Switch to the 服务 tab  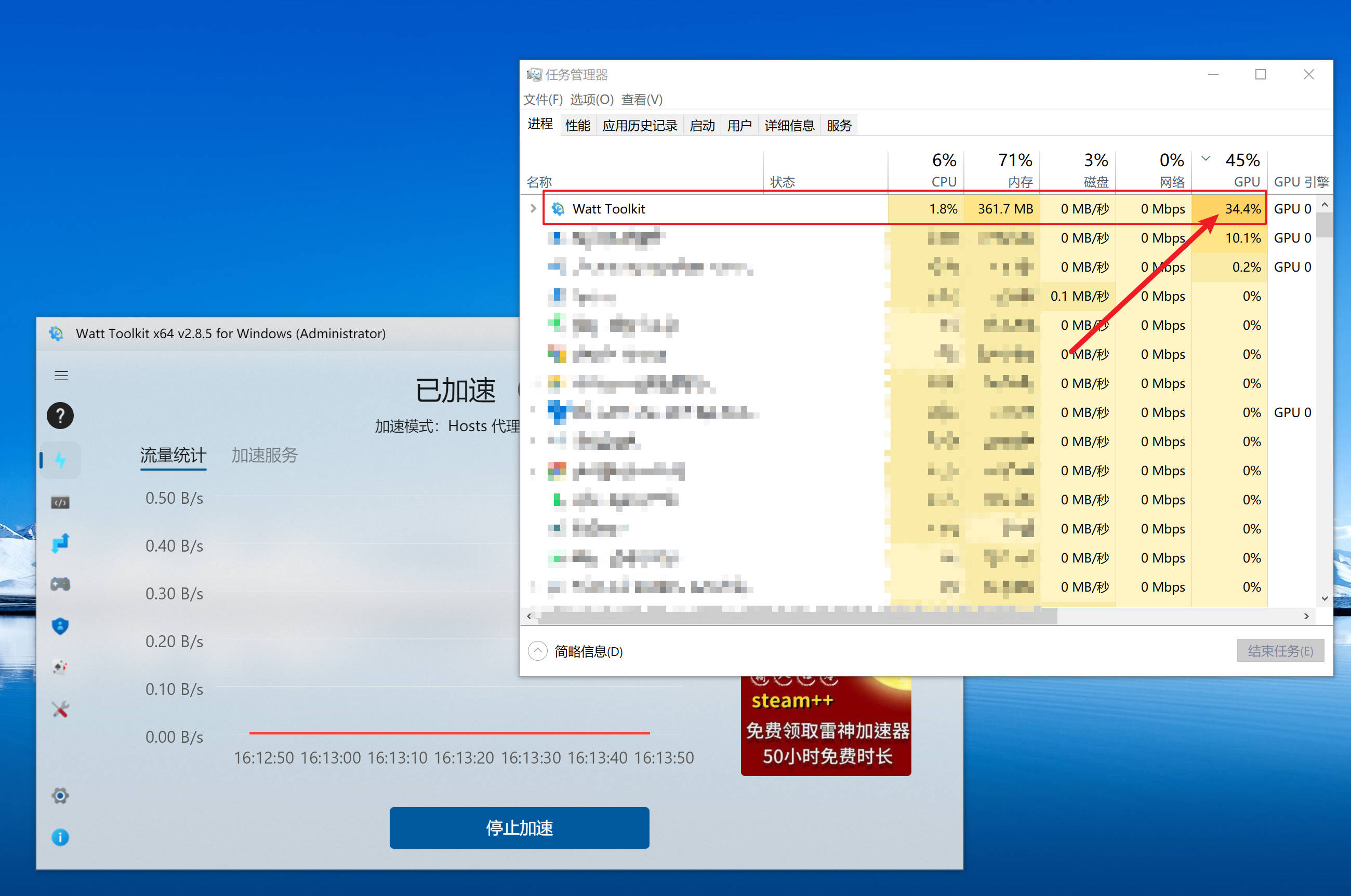[839, 126]
